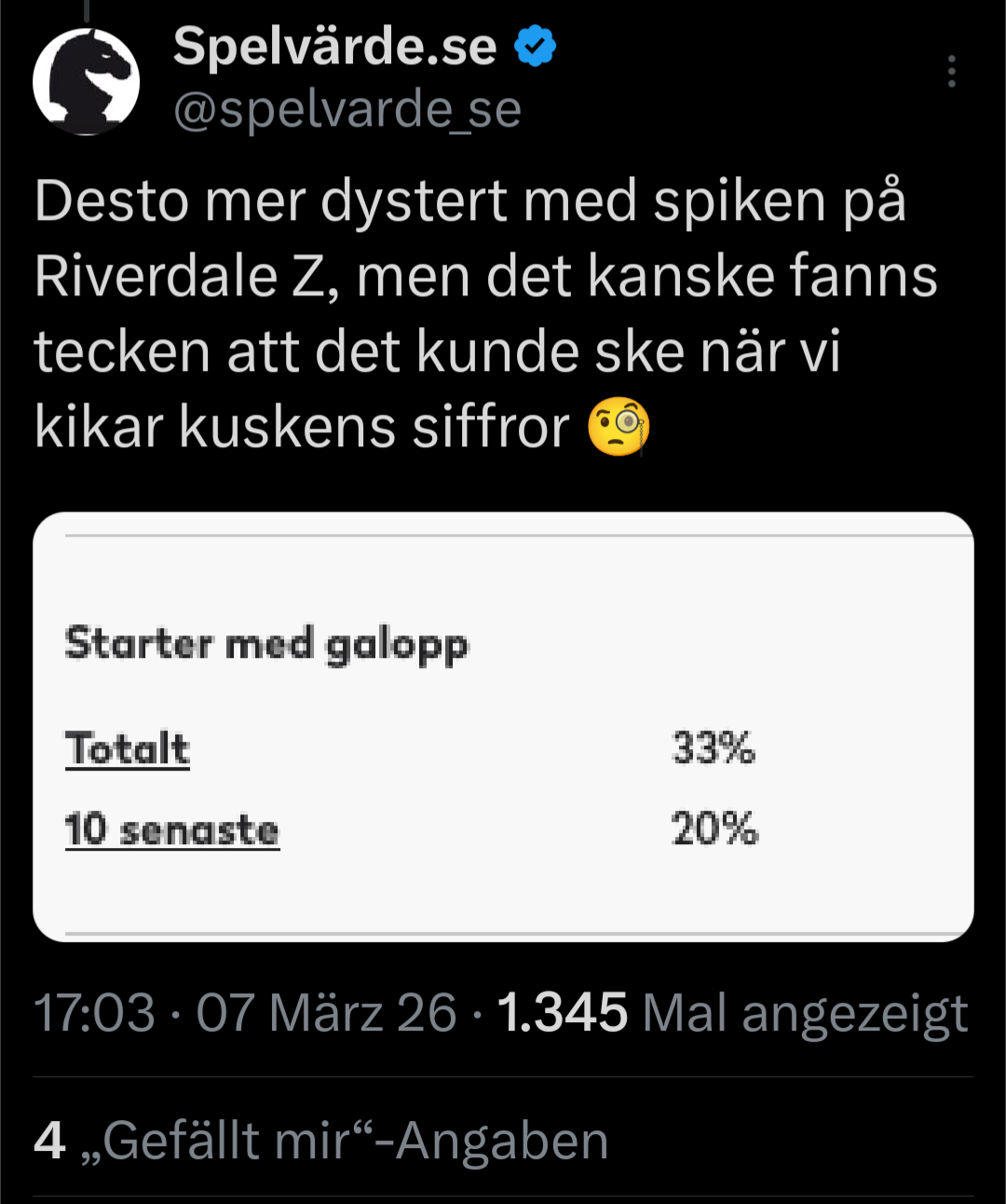Open the "Gefällt mir"-Angaben likes list

click(x=354, y=1141)
